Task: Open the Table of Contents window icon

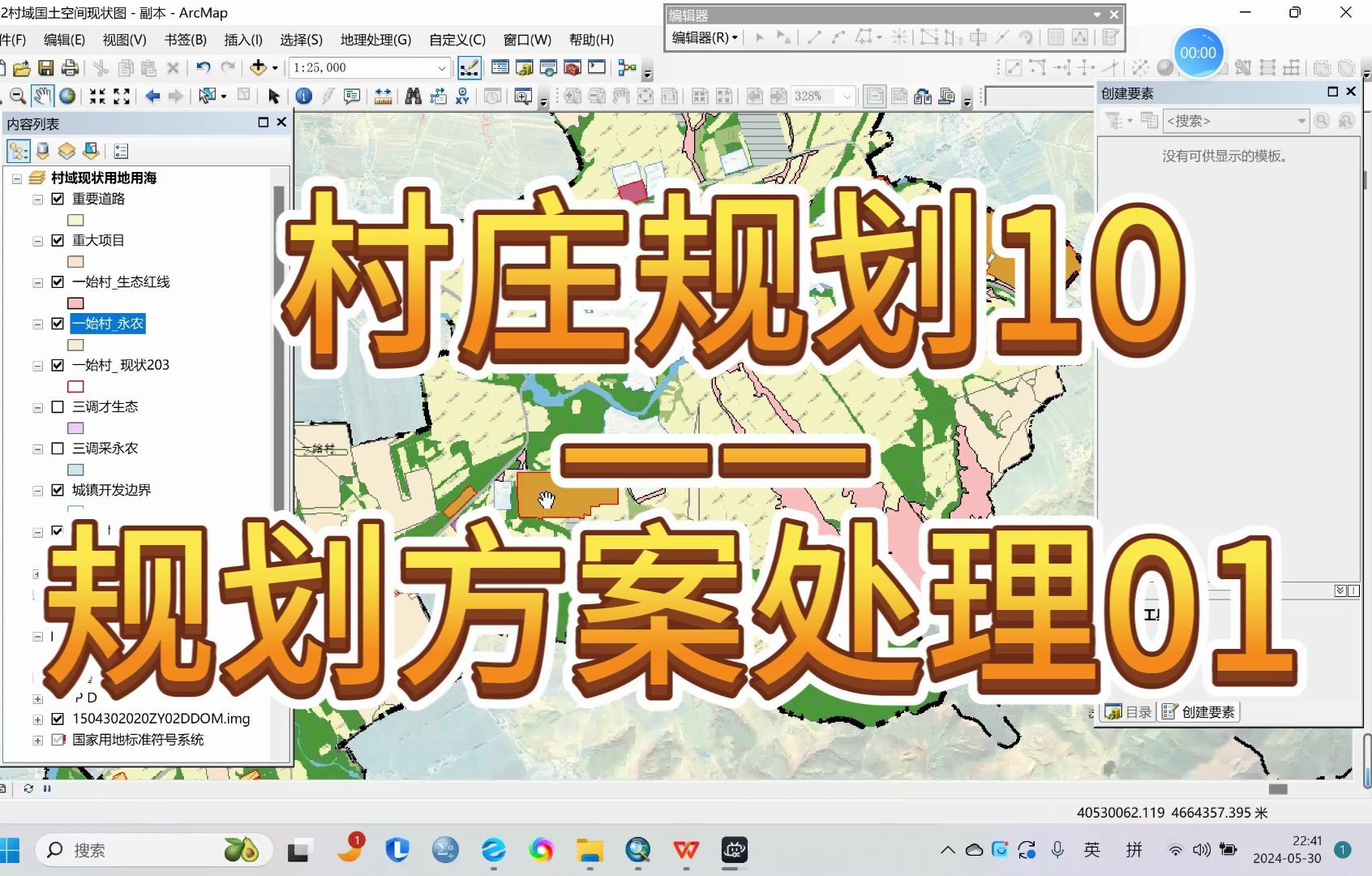Action: click(500, 68)
